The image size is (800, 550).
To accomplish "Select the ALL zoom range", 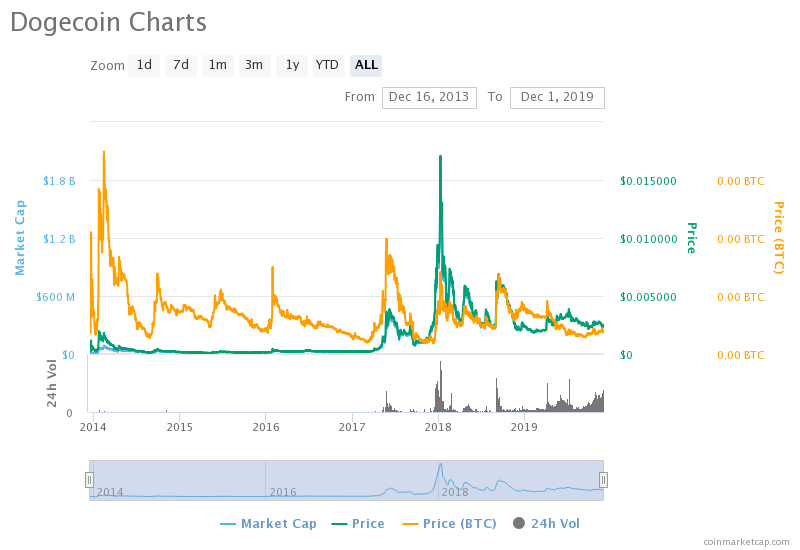I will coord(366,65).
